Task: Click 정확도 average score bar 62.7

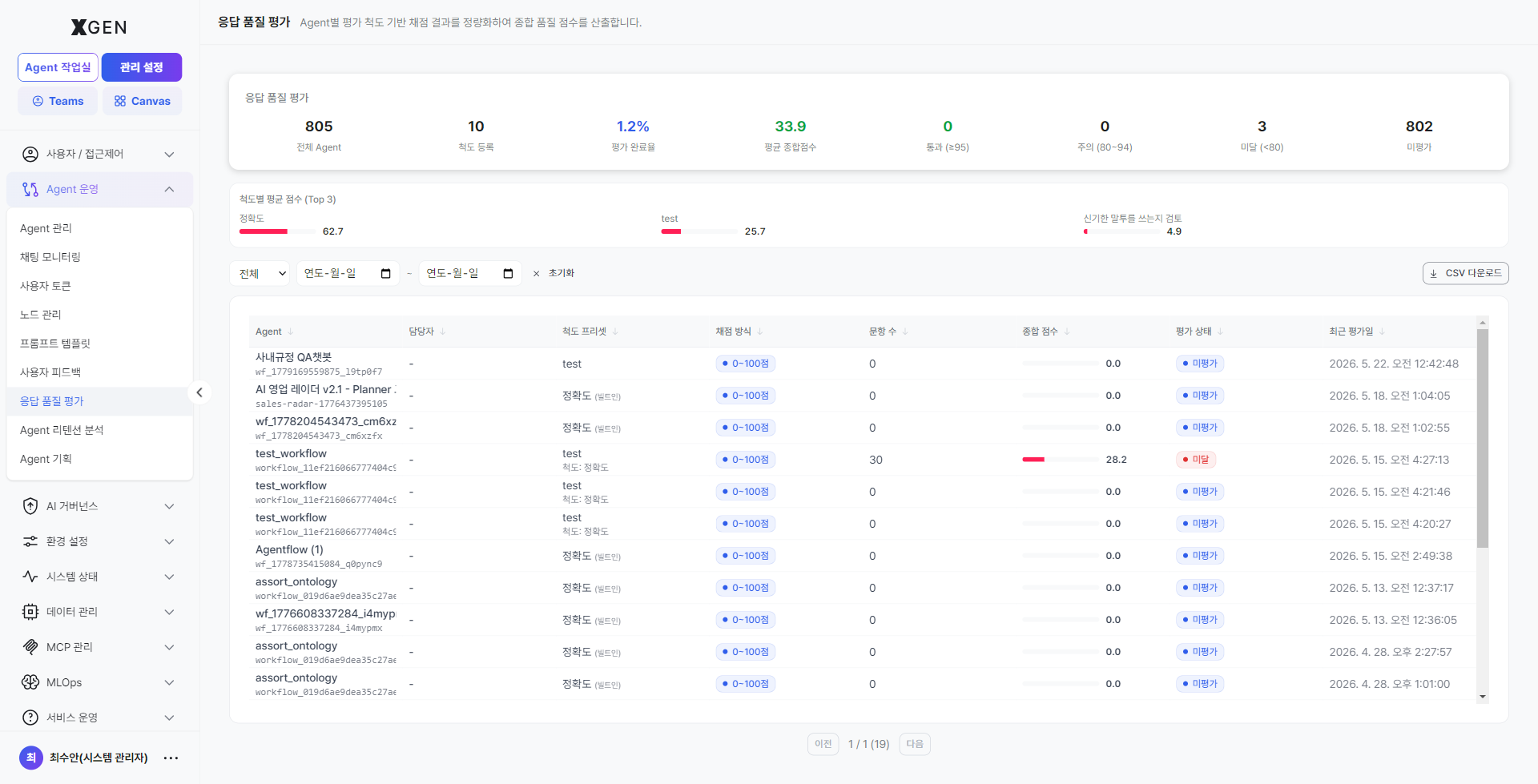Action: pos(277,231)
